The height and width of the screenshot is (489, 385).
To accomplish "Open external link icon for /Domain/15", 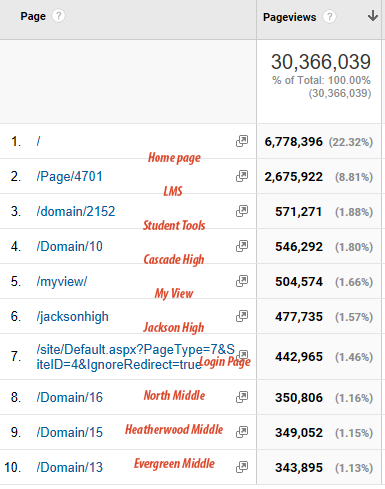I will [x=242, y=432].
